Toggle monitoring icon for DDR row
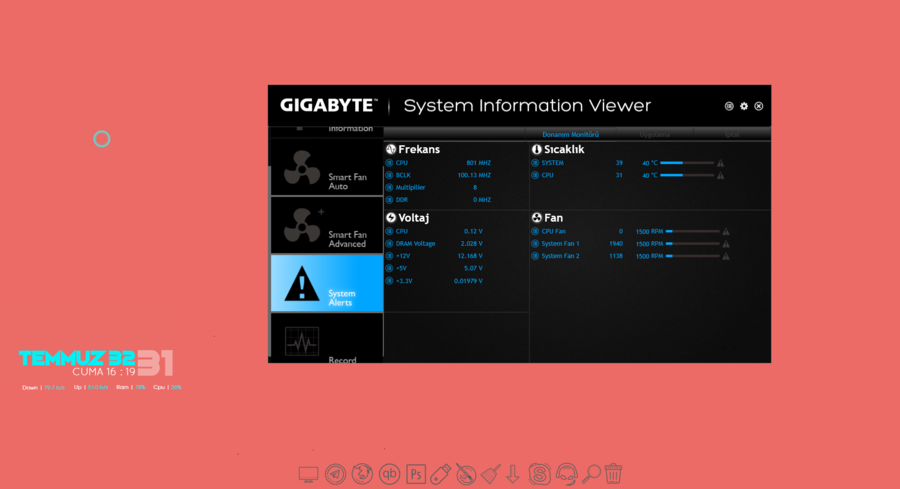 pos(389,200)
